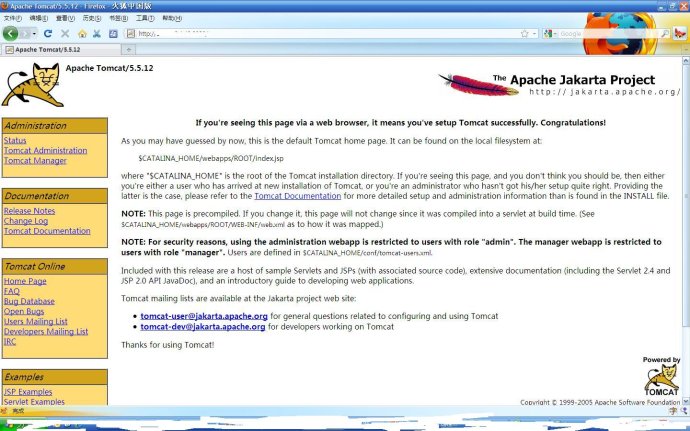Open the 历史(S) History menu

(92, 18)
